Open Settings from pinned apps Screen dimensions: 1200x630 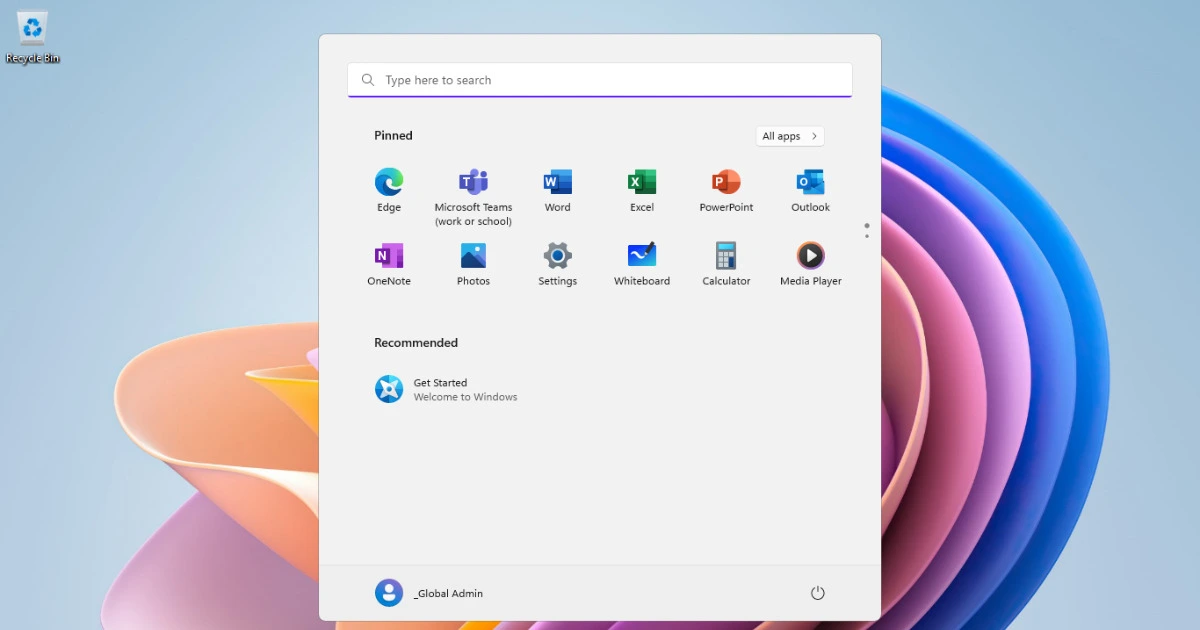click(557, 265)
